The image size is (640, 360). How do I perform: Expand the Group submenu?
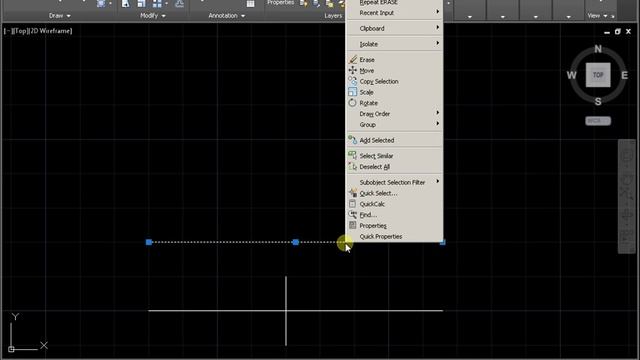(394, 124)
